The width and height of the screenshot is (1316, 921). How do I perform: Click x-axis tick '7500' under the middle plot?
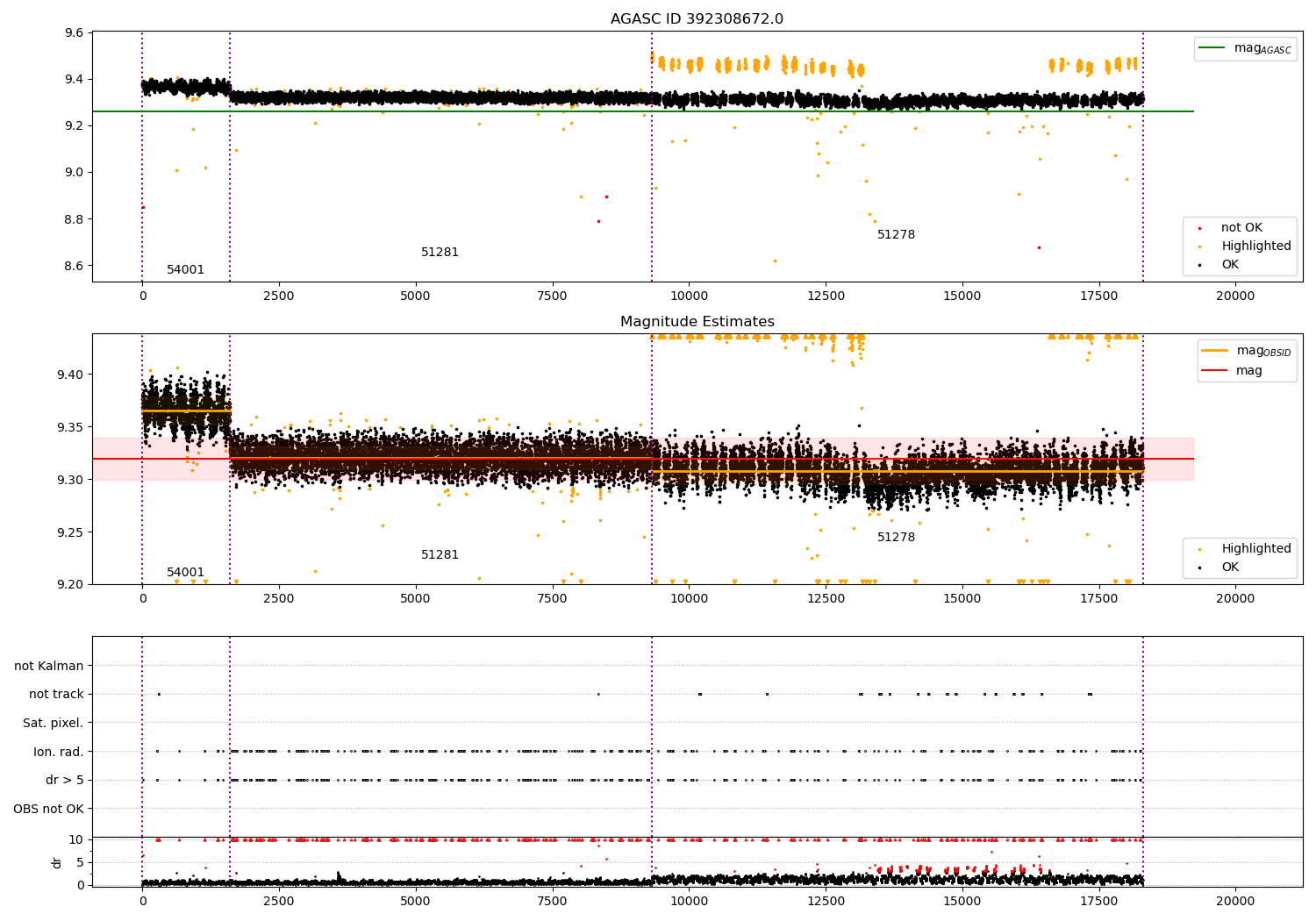tap(553, 599)
